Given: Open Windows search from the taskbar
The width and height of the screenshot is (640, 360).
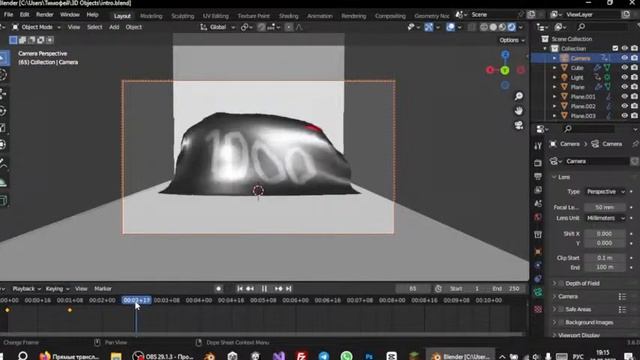Looking at the screenshot, I should pos(23,356).
